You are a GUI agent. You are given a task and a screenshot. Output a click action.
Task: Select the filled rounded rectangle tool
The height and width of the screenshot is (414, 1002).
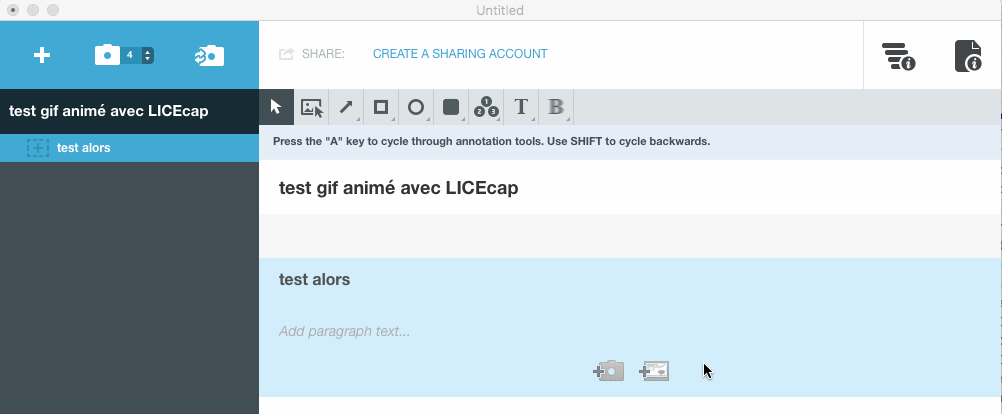click(451, 107)
